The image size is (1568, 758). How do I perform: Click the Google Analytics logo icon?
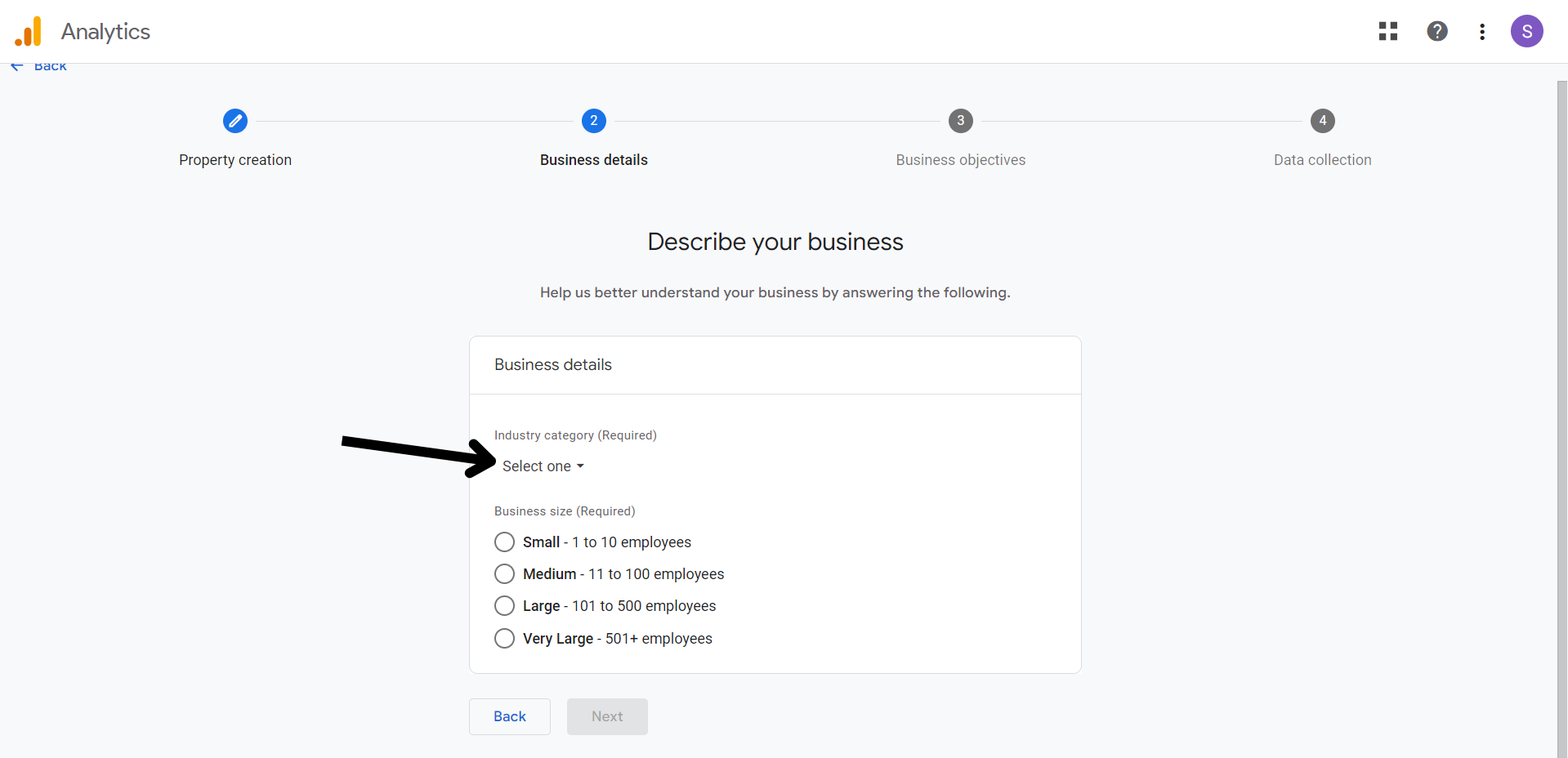[x=28, y=32]
